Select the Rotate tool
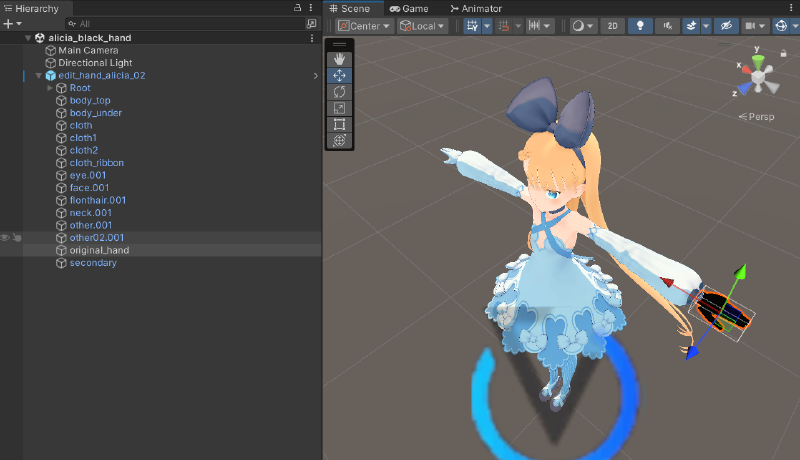 tap(339, 91)
